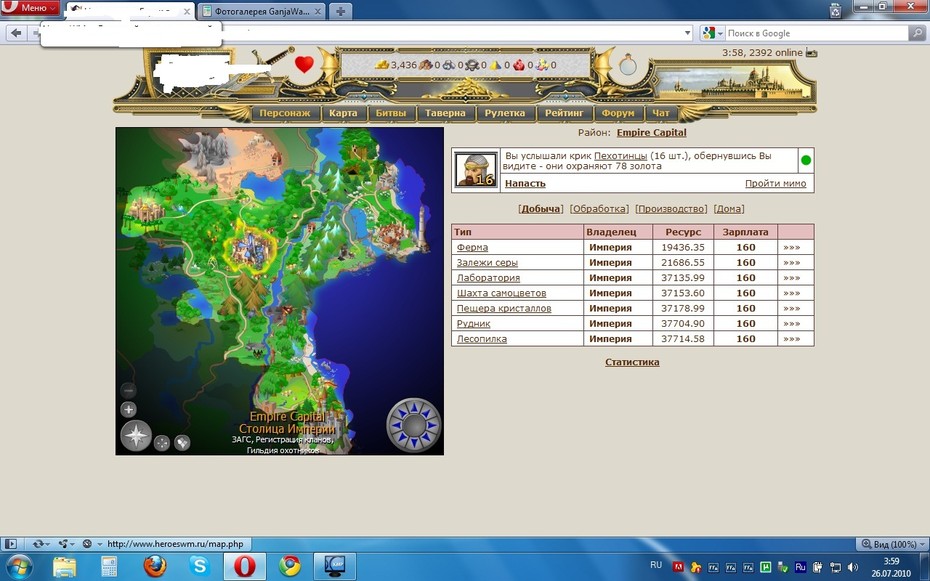Expand the address bar dropdown arrow

point(687,33)
